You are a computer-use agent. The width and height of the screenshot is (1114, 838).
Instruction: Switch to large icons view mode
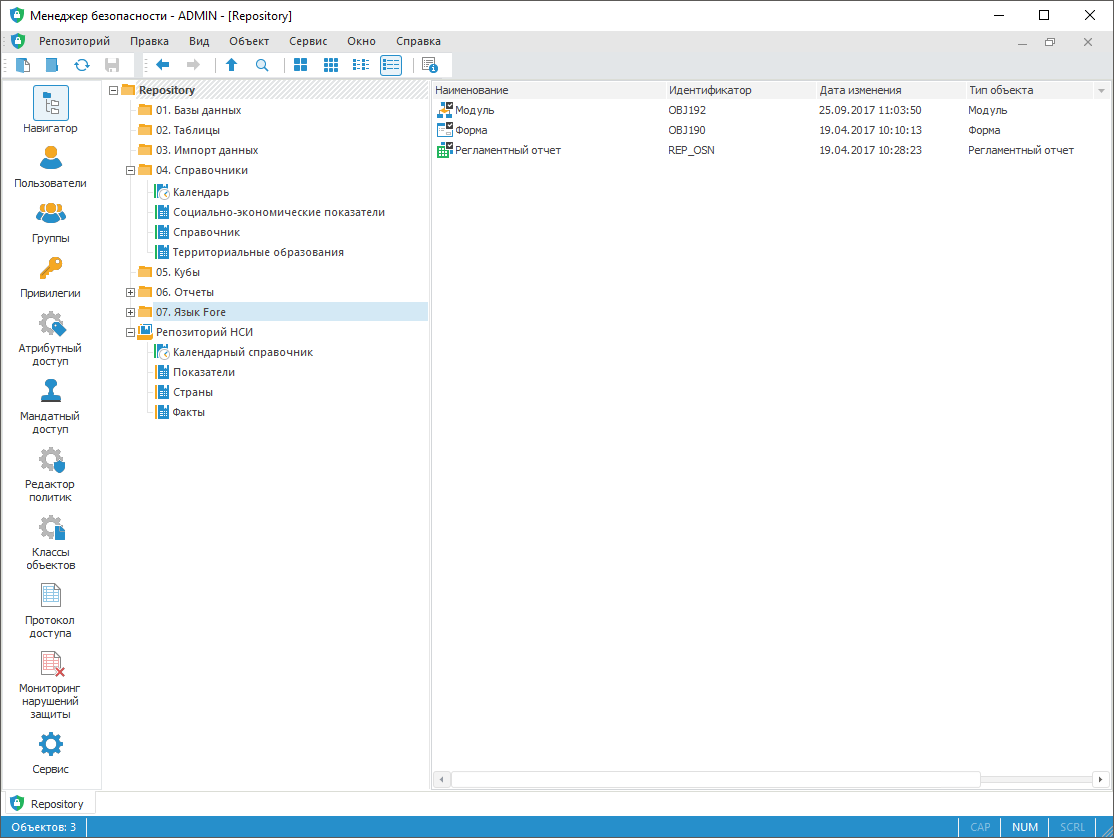point(300,65)
